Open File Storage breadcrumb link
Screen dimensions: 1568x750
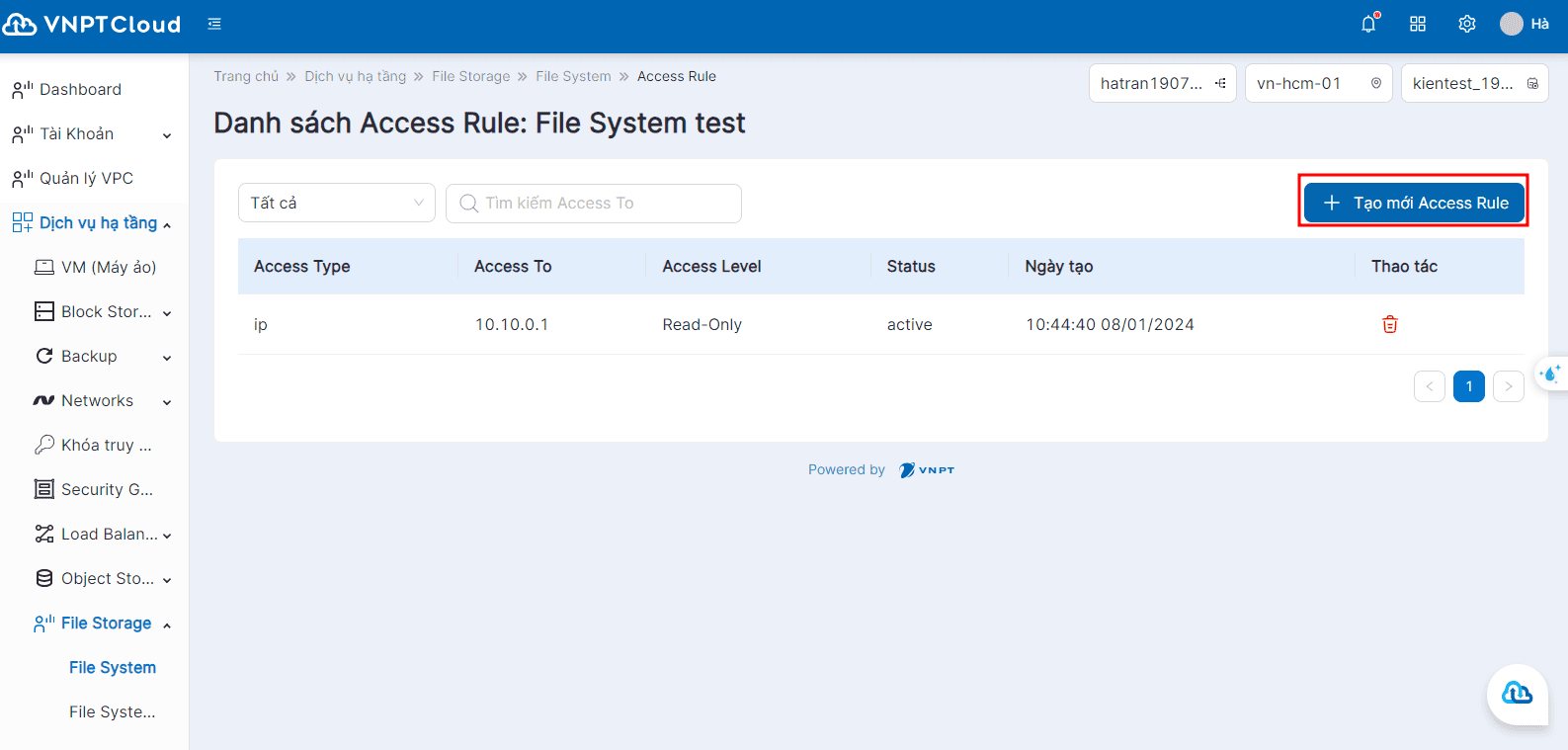coord(471,76)
